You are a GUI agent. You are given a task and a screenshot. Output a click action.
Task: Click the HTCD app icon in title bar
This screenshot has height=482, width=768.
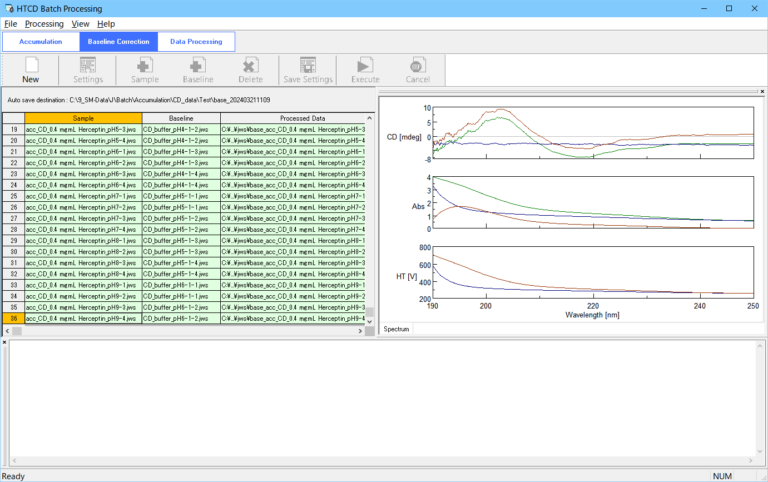[8, 8]
